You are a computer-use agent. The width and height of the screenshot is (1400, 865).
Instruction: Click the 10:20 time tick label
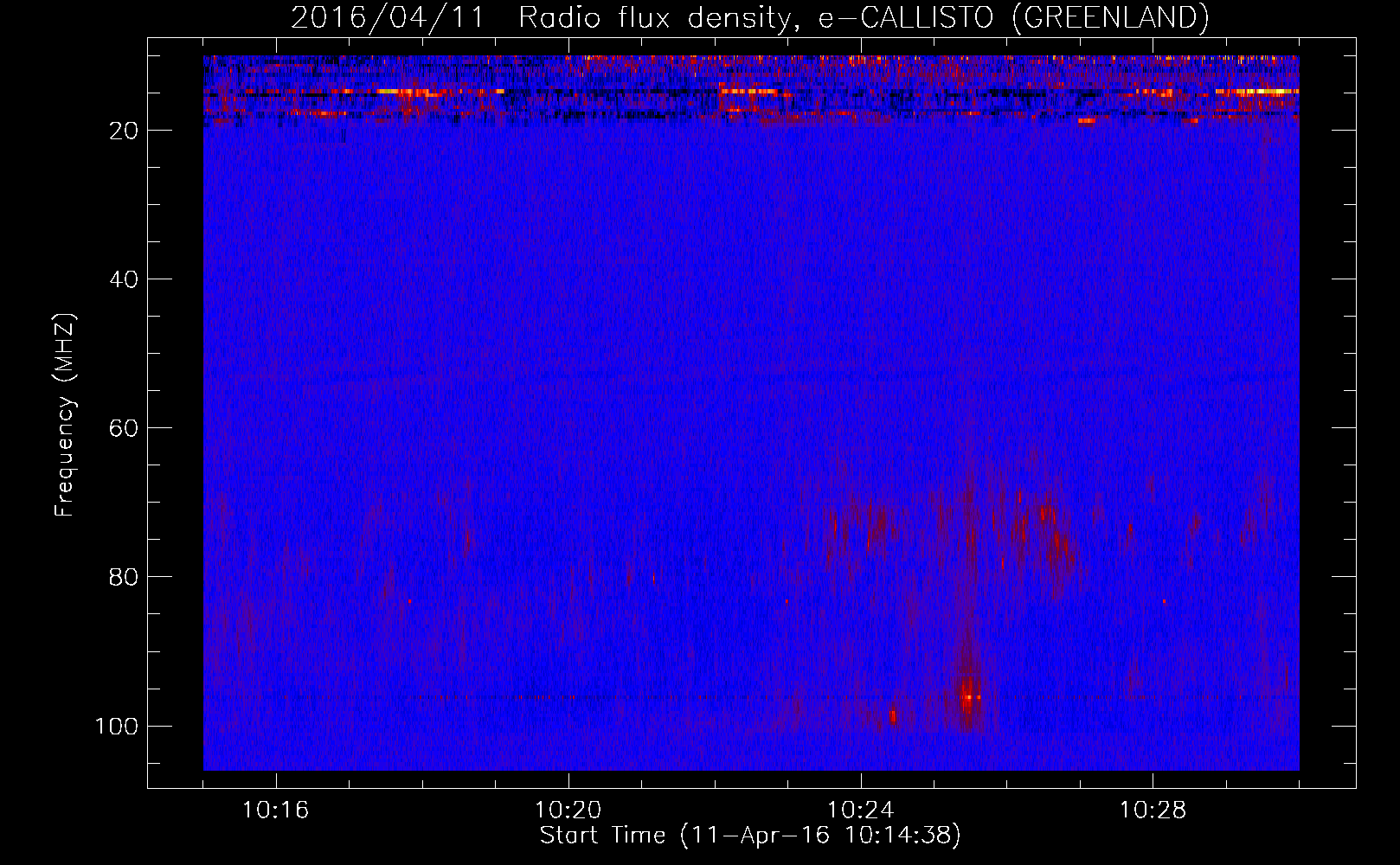(x=568, y=811)
